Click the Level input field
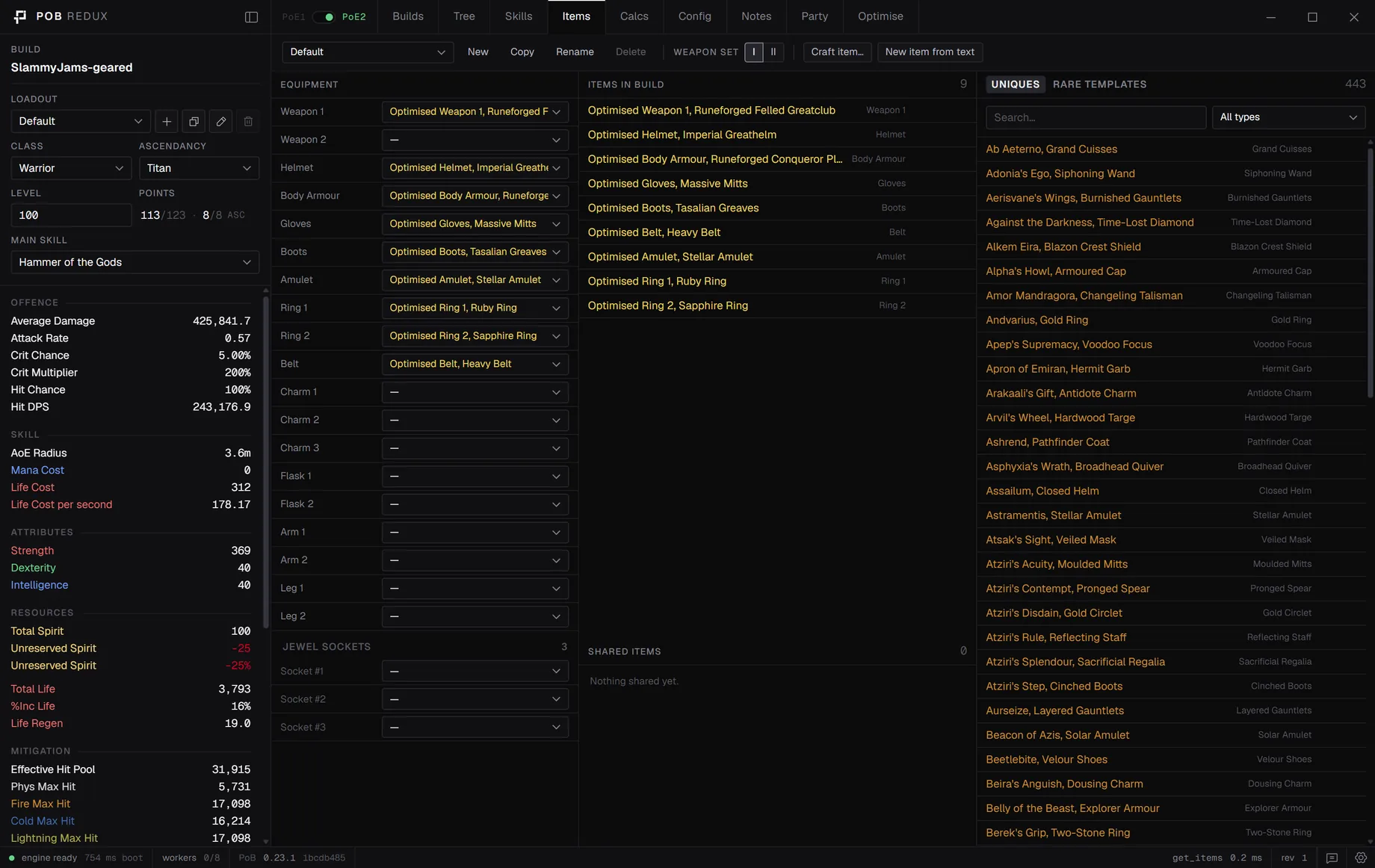 click(x=71, y=215)
